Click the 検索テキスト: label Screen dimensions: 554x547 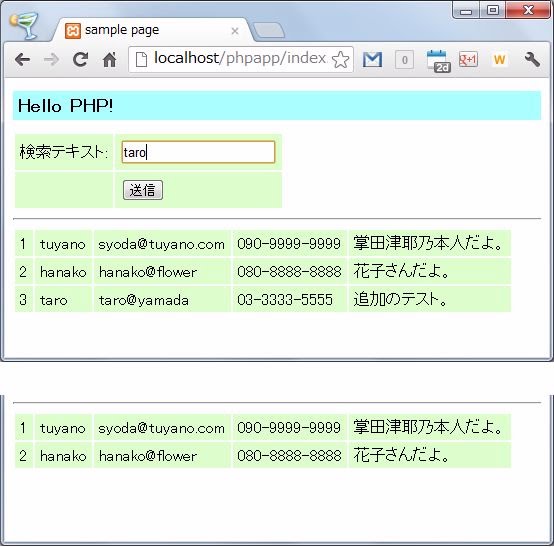pos(64,152)
